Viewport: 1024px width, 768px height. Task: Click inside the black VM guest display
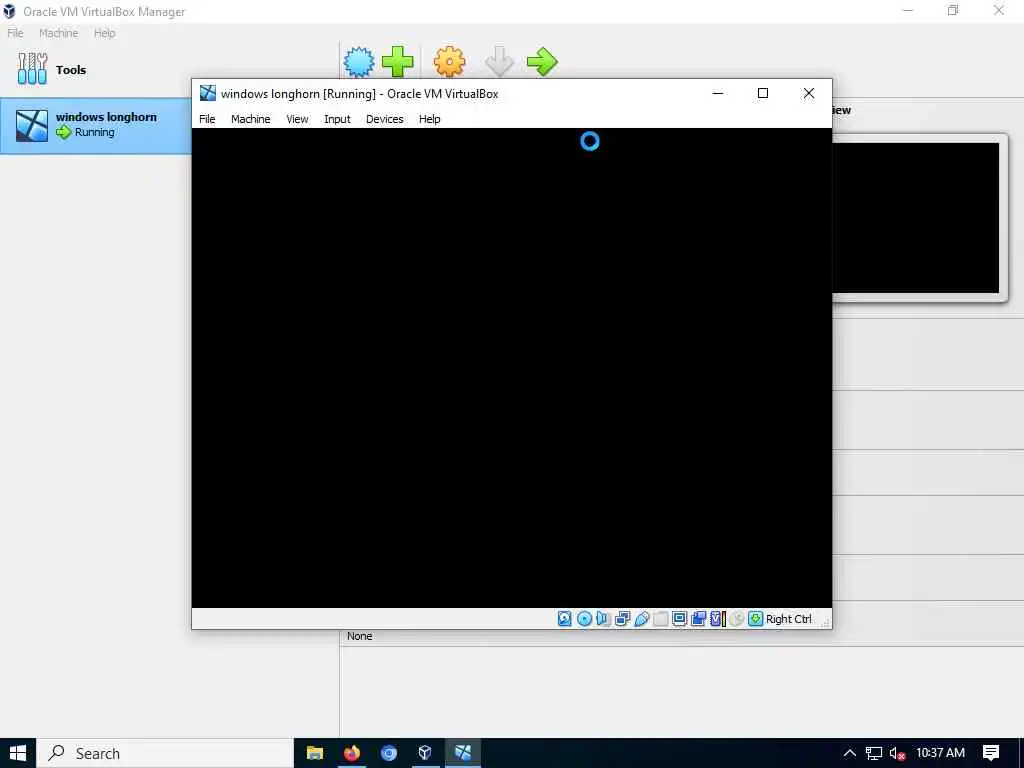tap(511, 368)
